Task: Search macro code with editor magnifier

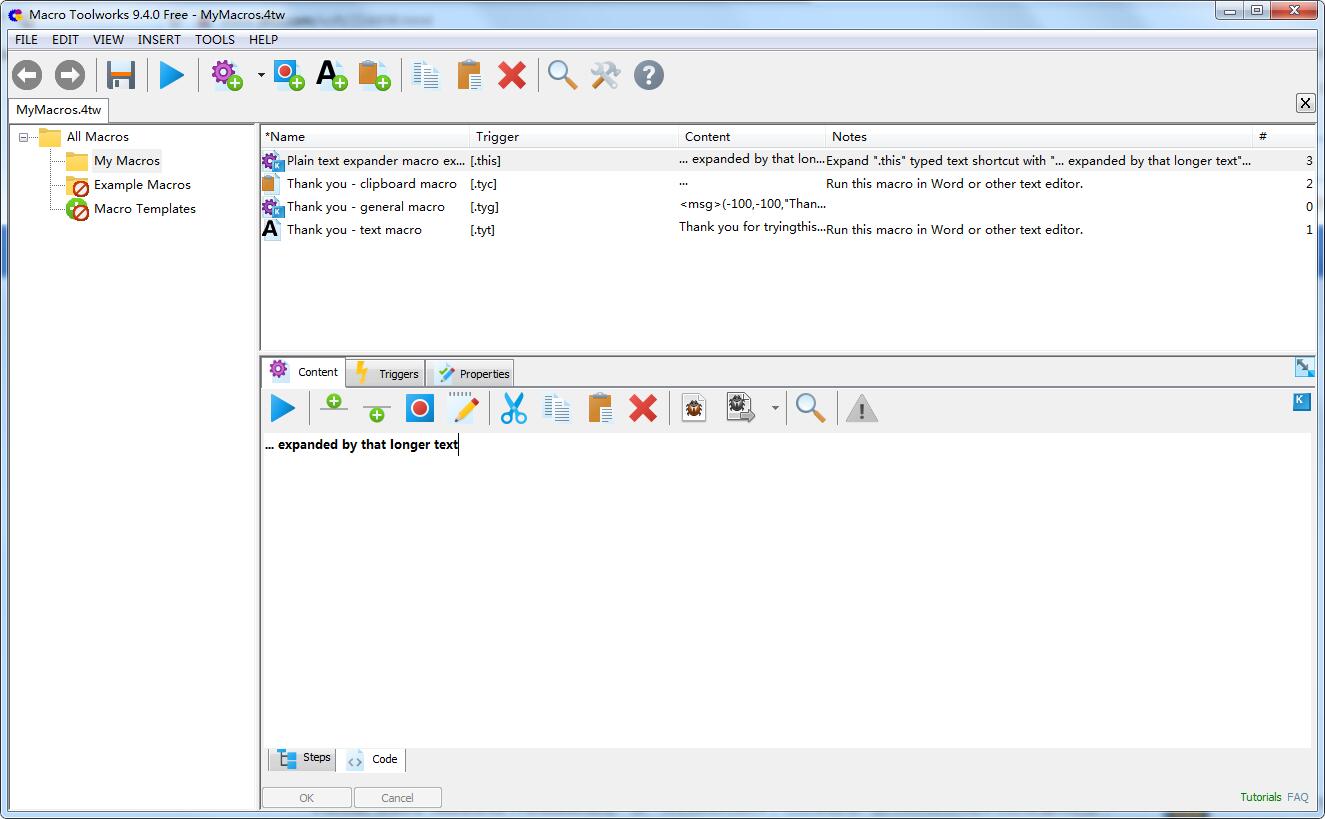Action: coord(811,408)
